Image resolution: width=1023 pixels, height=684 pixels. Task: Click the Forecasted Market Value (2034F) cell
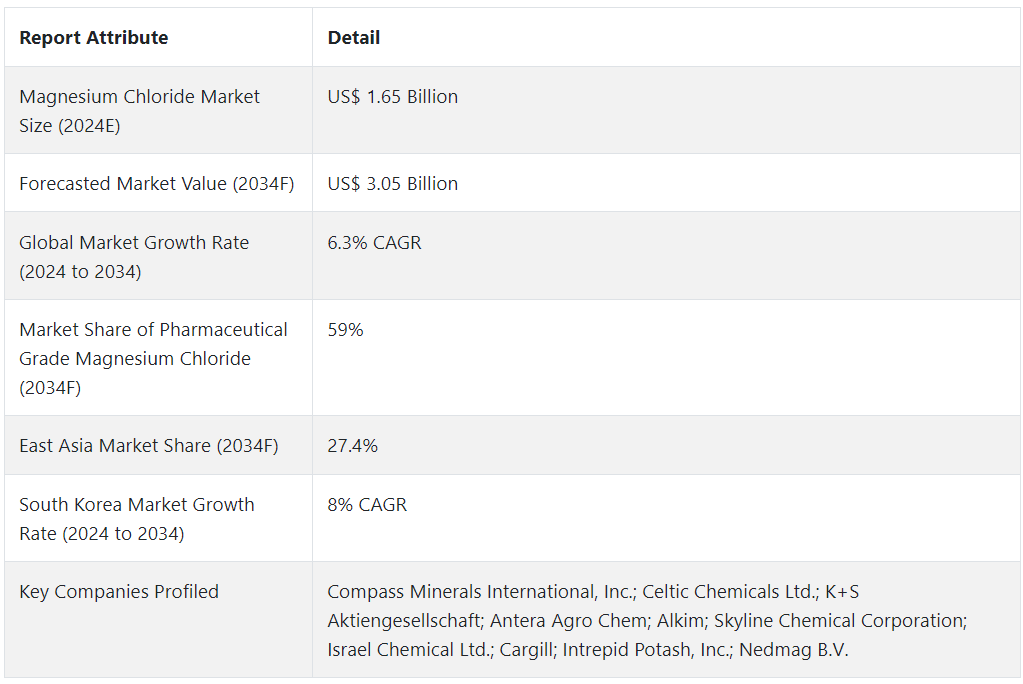157,184
